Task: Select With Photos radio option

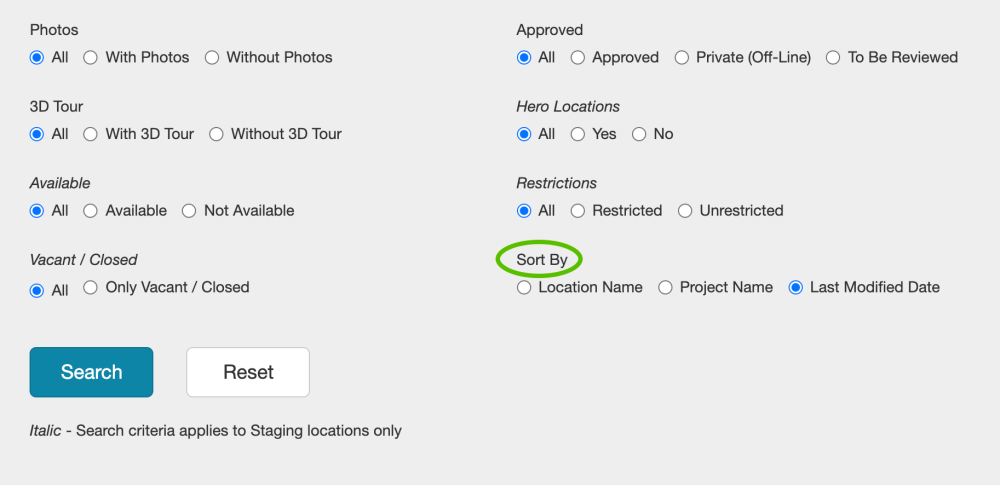Action: (91, 58)
